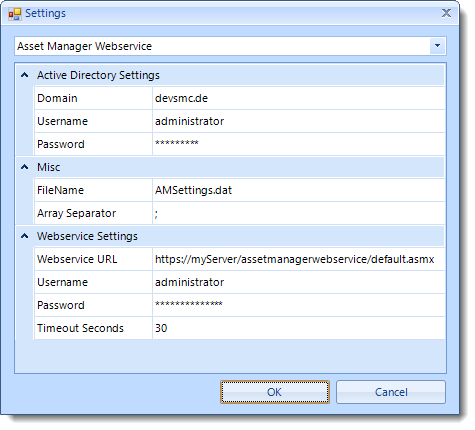Collapse the Misc section chevron

24,167
